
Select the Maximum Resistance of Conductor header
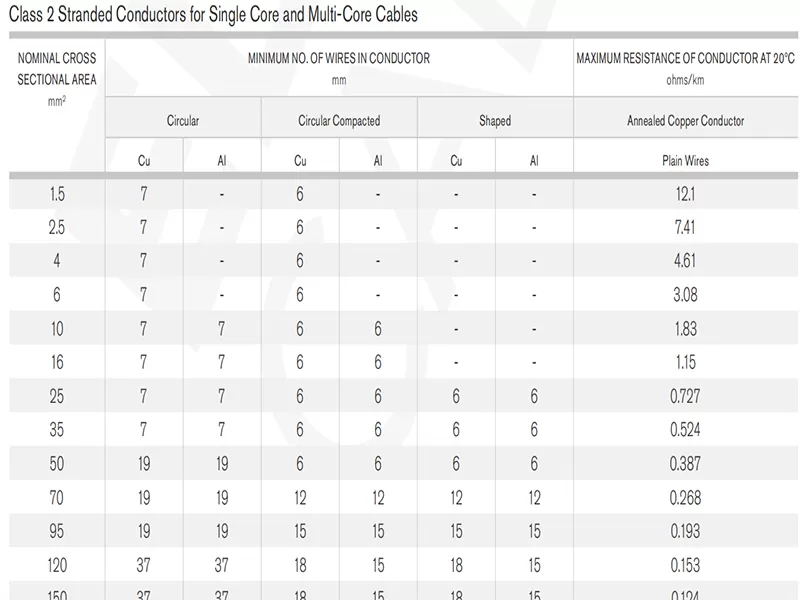point(686,59)
